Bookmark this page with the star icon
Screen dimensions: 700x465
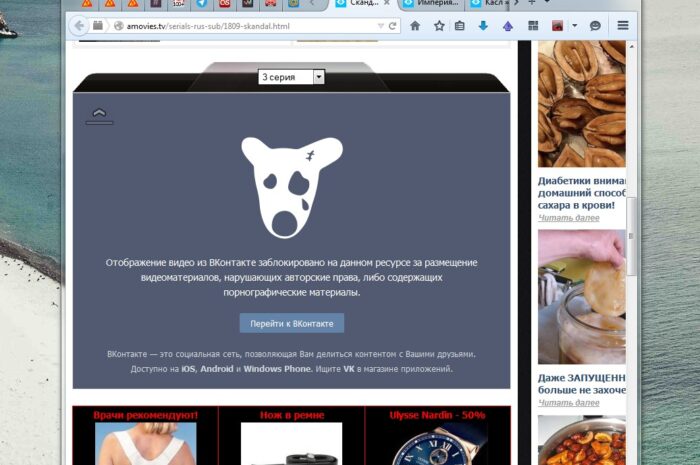coord(438,25)
